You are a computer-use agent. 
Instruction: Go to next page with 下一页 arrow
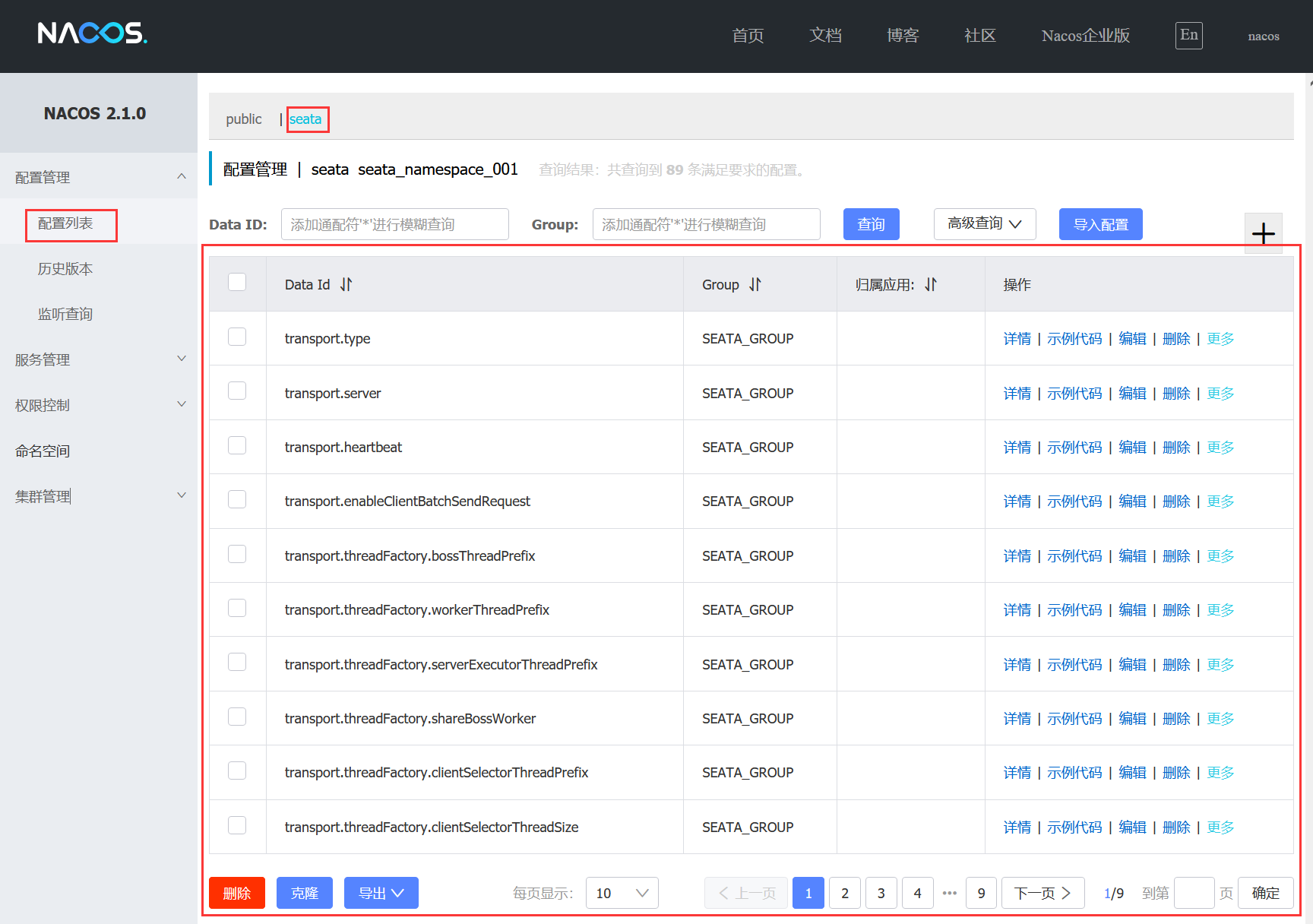tap(1042, 893)
